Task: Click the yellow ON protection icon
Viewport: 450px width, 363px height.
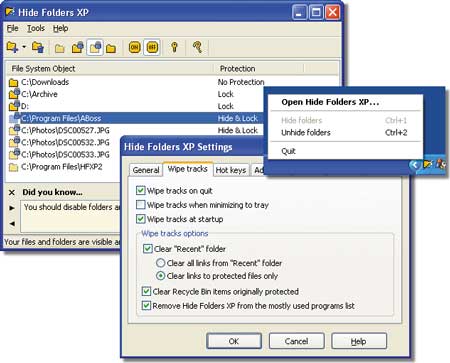Action: click(135, 47)
